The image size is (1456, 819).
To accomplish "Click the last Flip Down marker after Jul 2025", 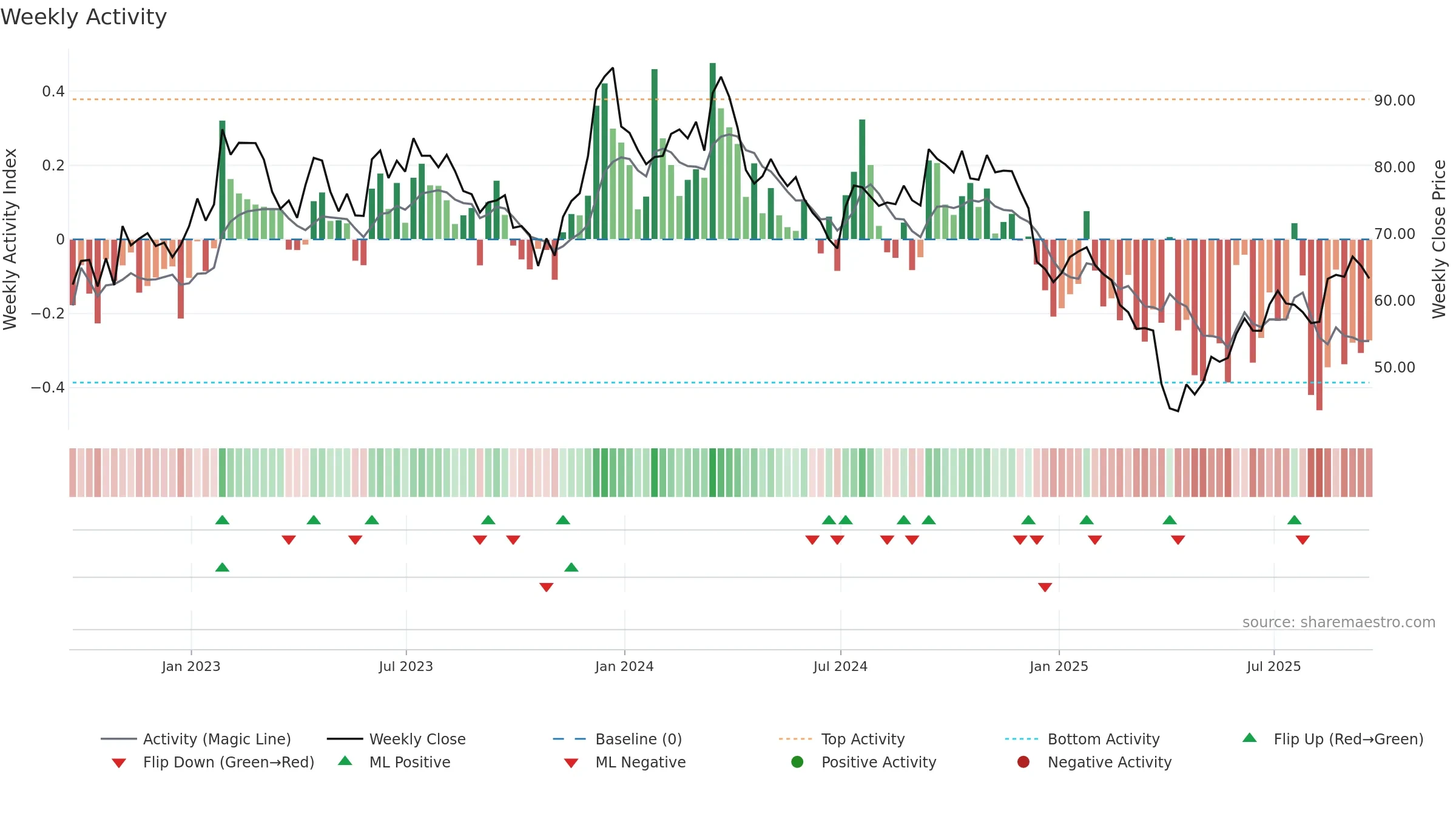I will click(1303, 540).
